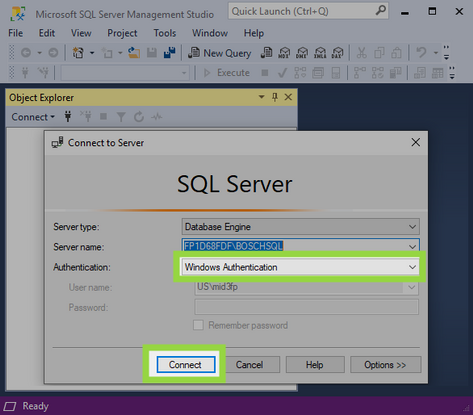Open the Window menu
473x415 pixels.
[210, 33]
